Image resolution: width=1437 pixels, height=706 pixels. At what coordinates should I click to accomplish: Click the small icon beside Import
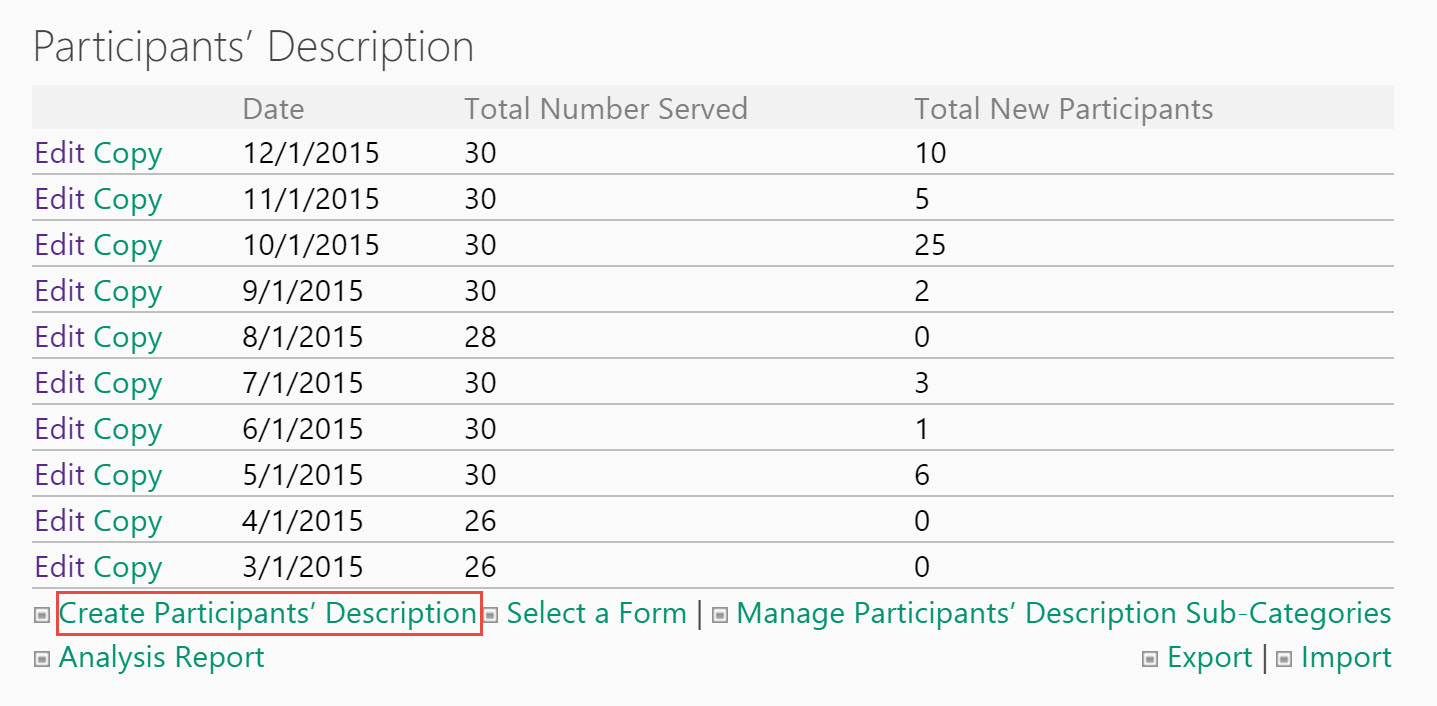[1284, 660]
